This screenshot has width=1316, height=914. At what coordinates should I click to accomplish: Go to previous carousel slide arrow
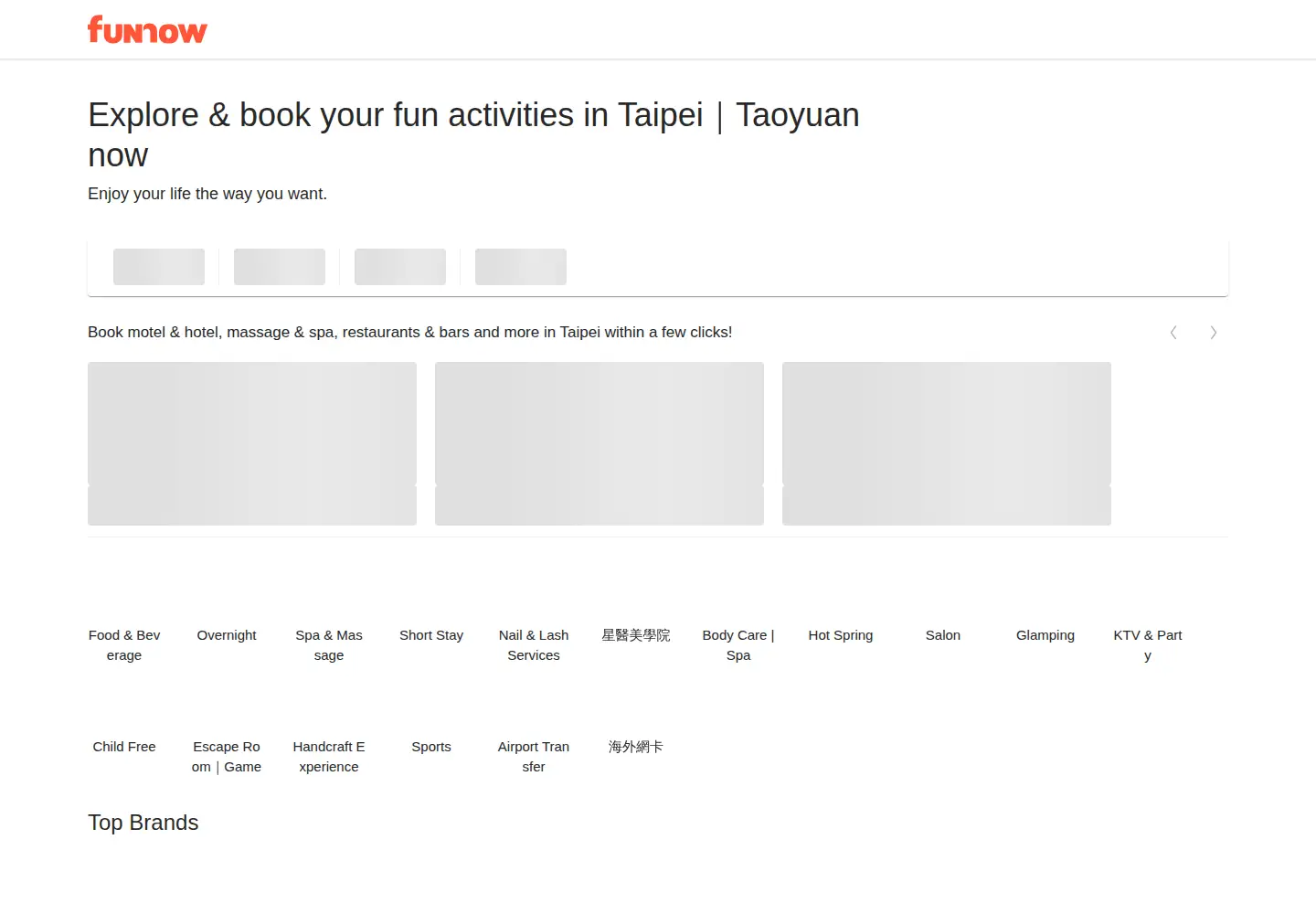click(x=1173, y=333)
